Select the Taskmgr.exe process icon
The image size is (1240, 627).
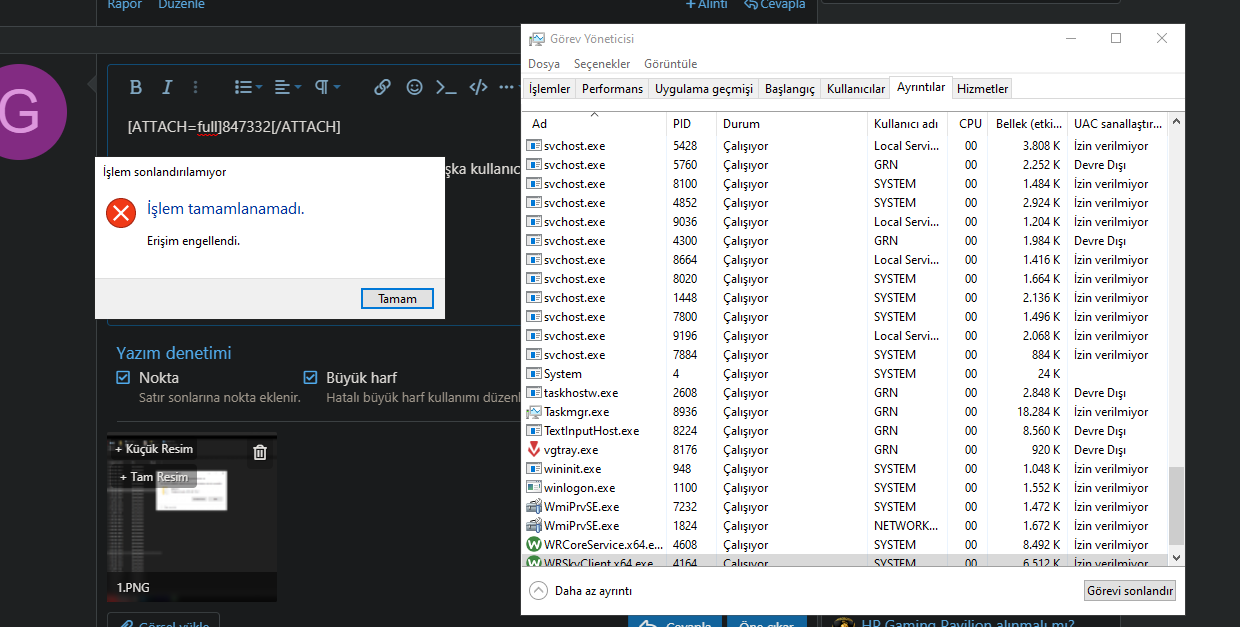tap(533, 412)
